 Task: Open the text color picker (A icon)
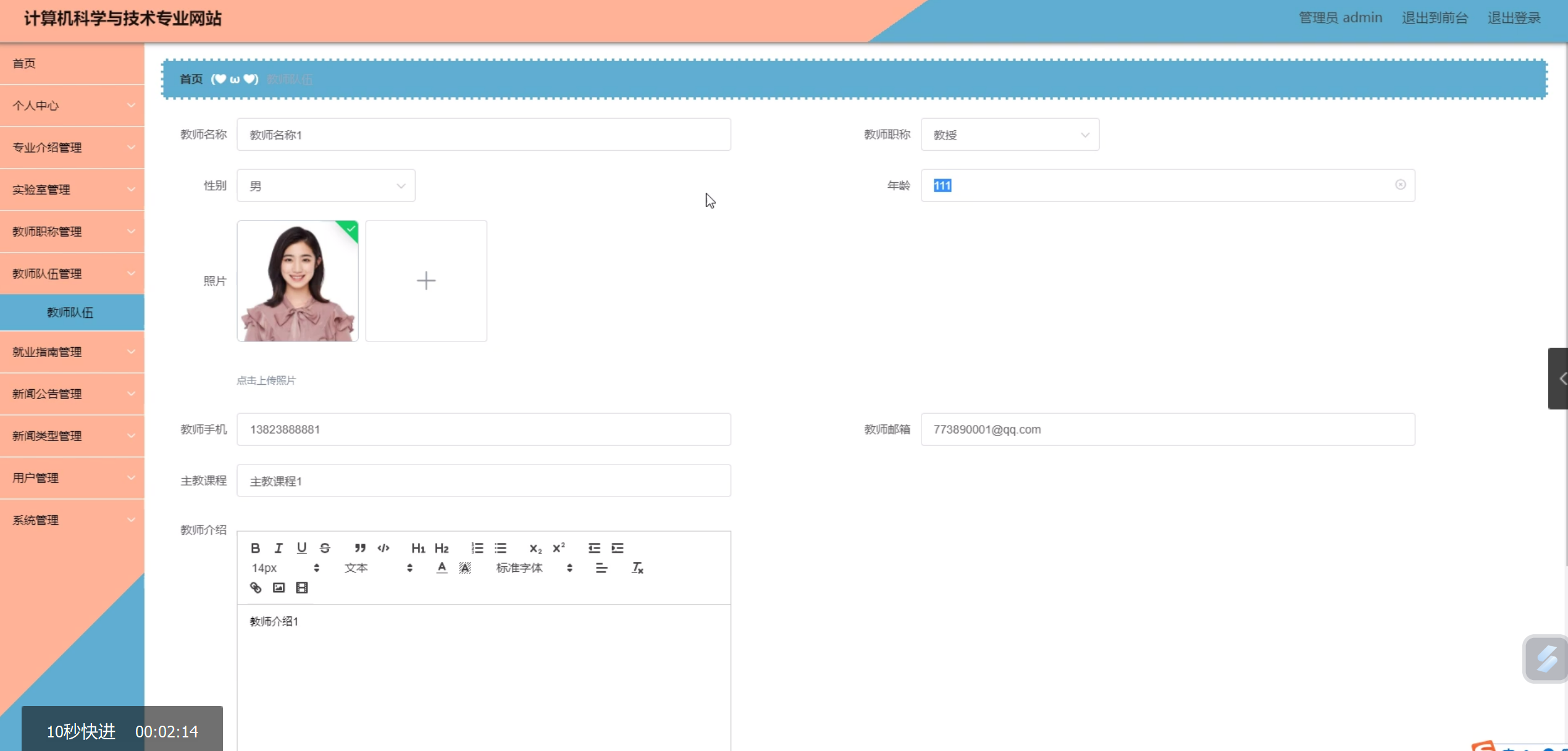442,568
